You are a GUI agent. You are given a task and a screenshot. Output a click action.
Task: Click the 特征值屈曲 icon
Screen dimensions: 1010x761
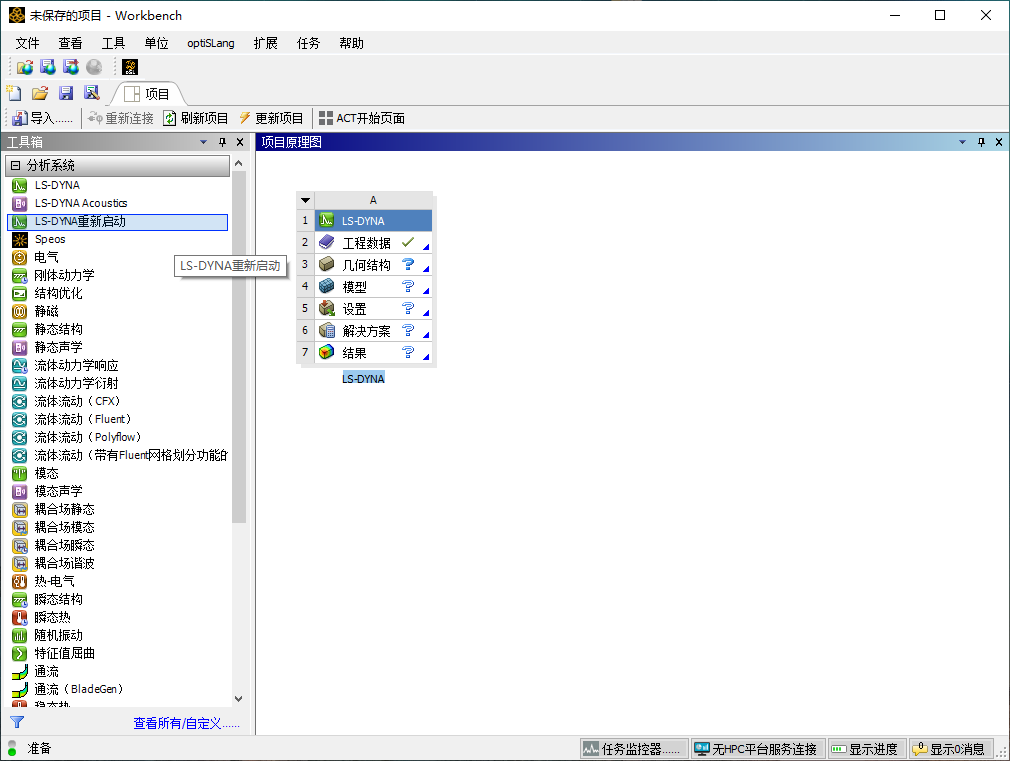pos(20,653)
